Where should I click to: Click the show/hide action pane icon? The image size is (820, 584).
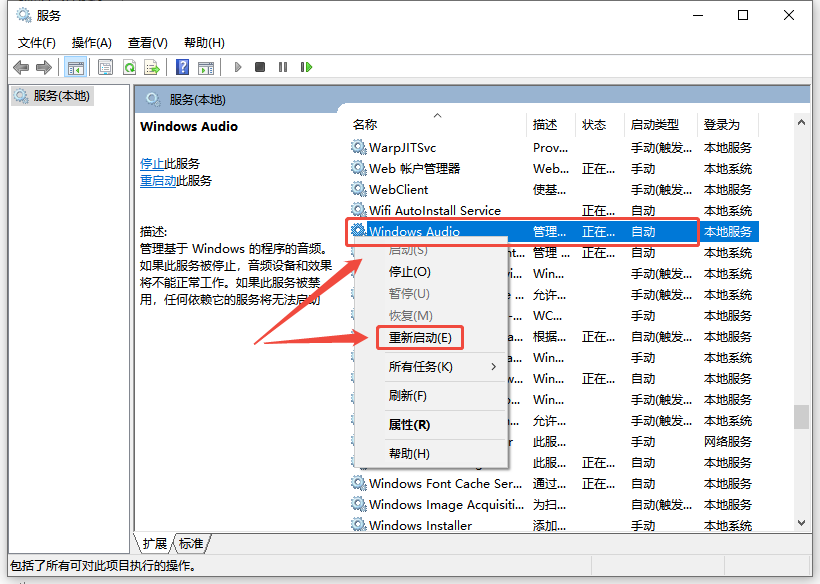tap(206, 67)
